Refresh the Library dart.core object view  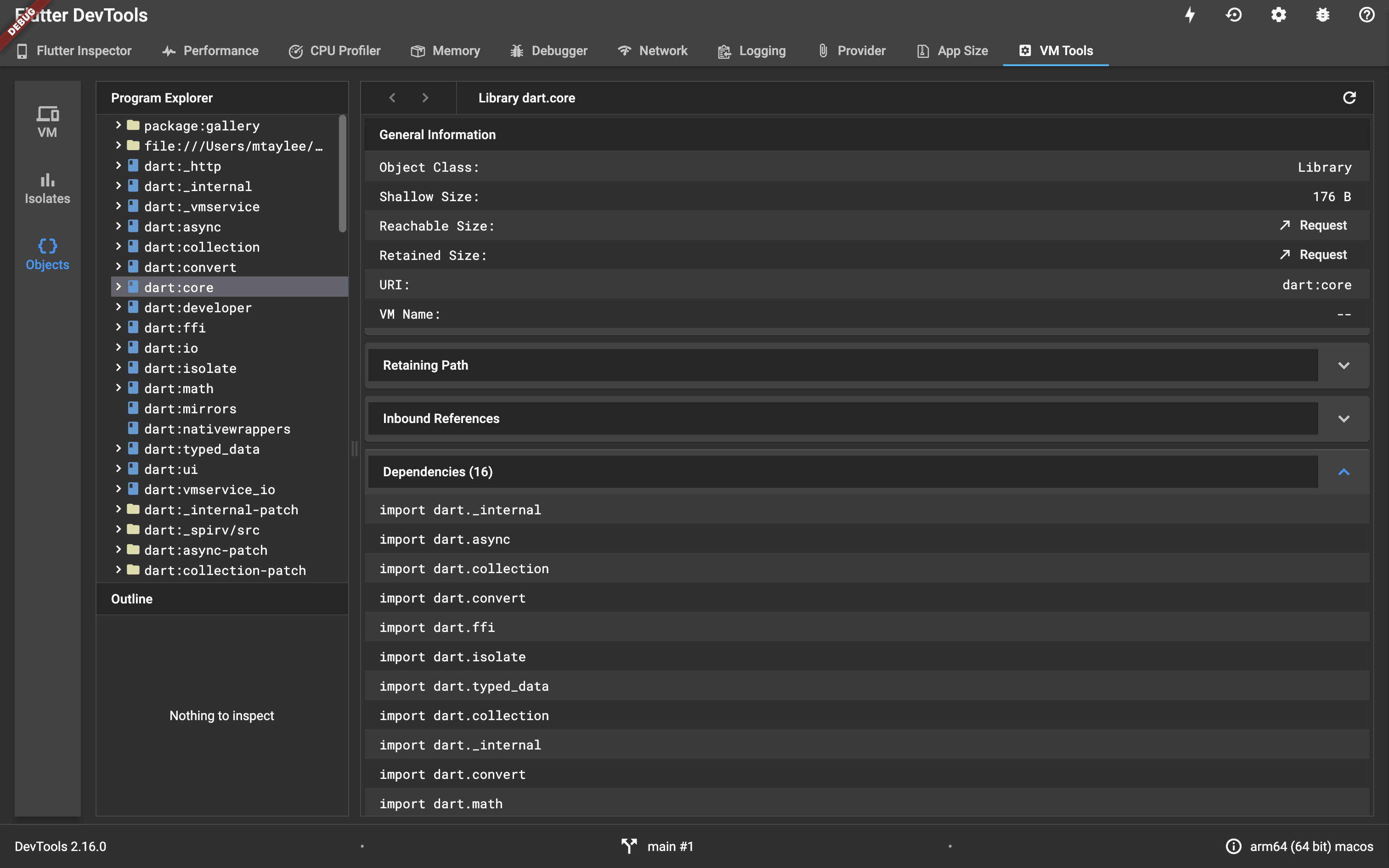click(1349, 98)
